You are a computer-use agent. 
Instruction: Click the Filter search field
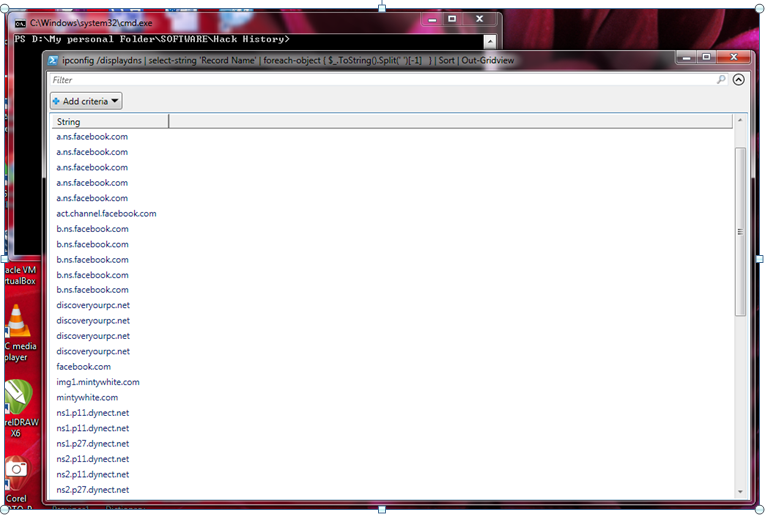point(388,79)
